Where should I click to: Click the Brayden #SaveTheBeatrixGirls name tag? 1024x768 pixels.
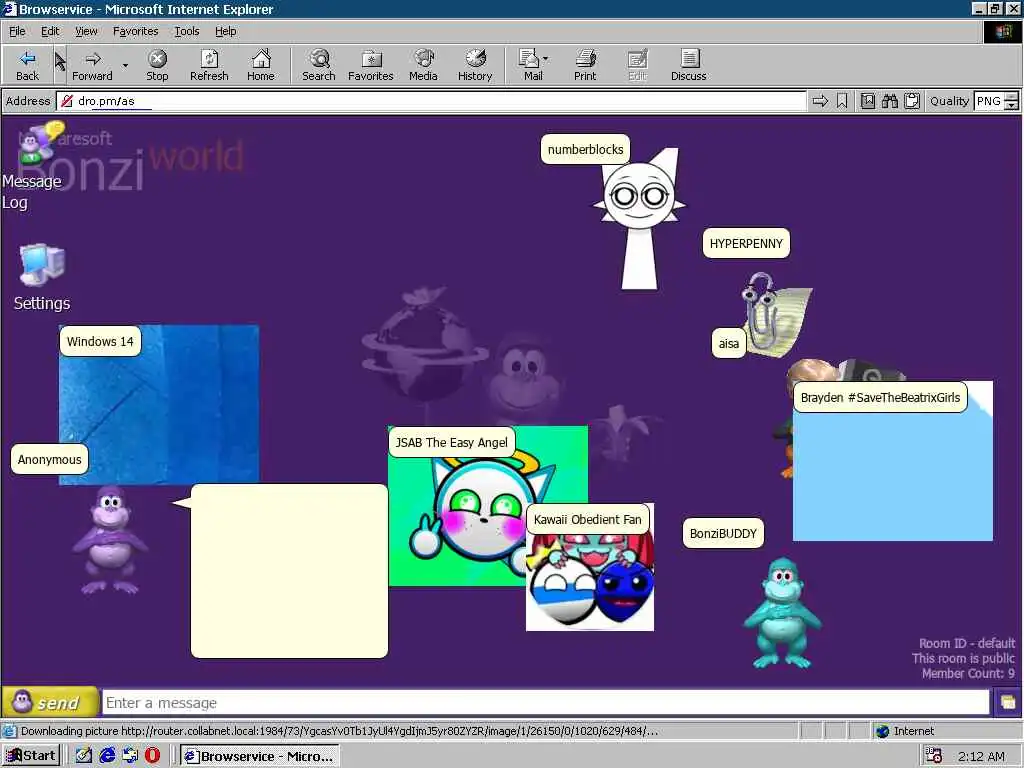880,398
